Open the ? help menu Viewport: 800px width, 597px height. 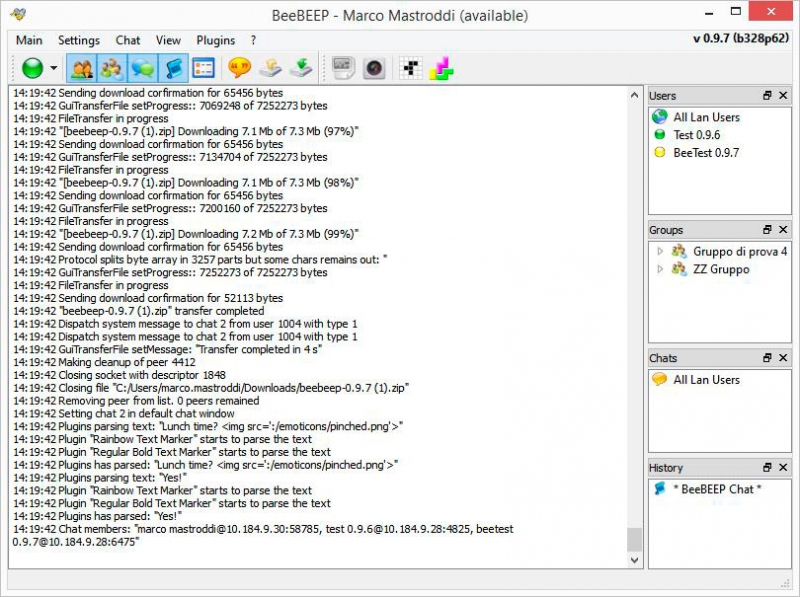(x=253, y=40)
